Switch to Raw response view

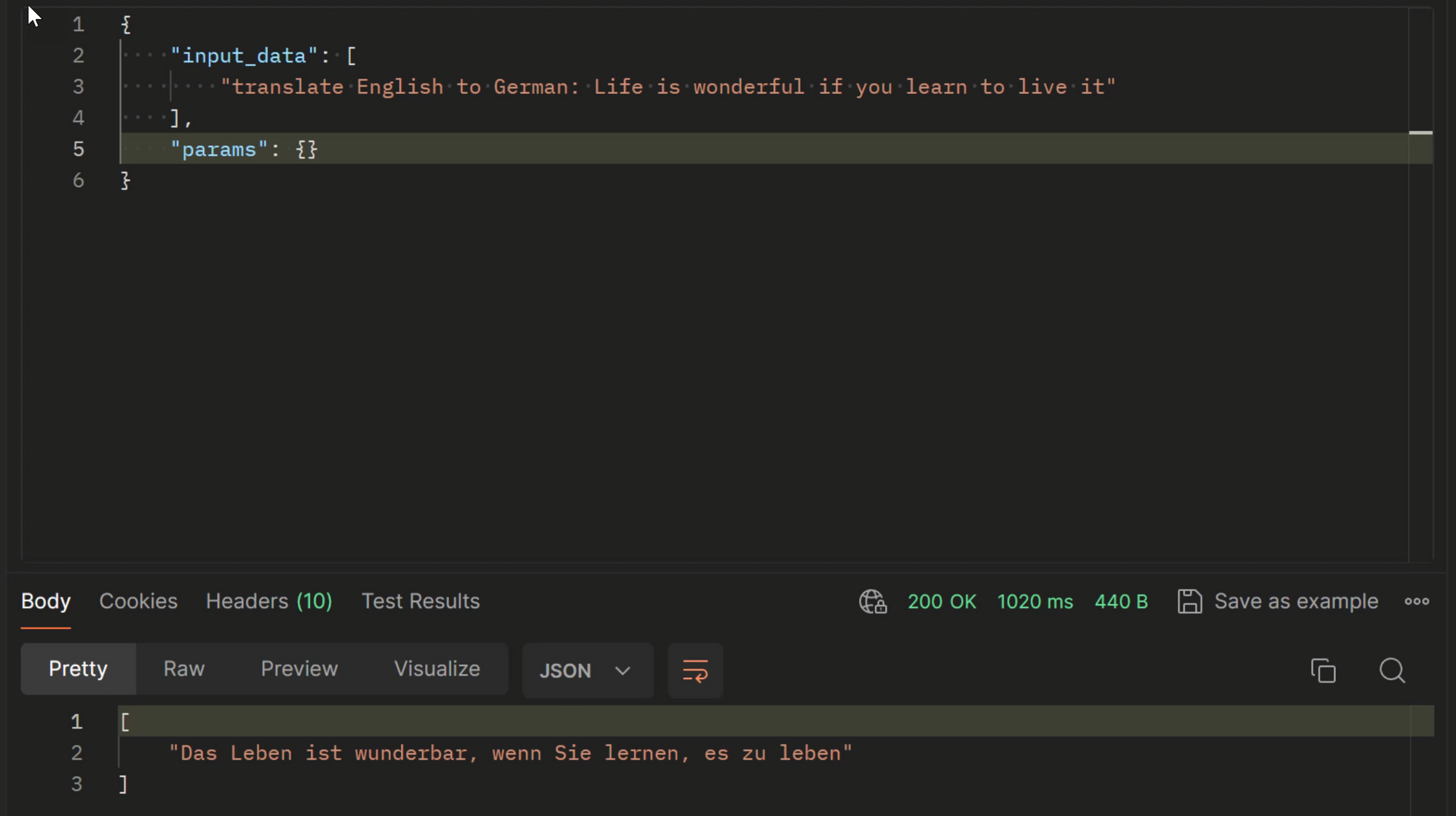click(x=183, y=668)
